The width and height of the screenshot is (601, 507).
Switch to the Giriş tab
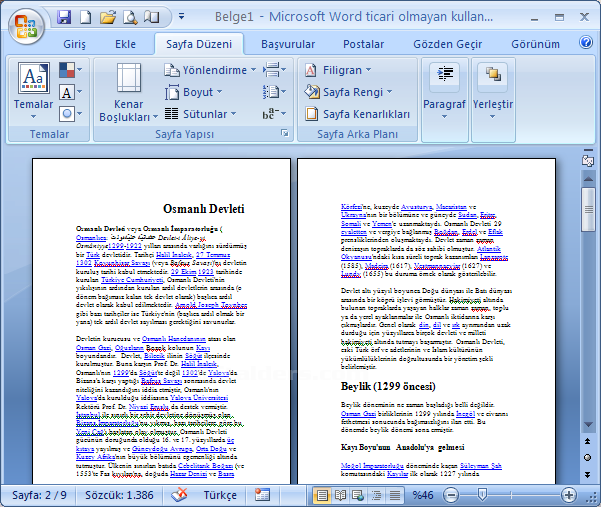pyautogui.click(x=74, y=44)
